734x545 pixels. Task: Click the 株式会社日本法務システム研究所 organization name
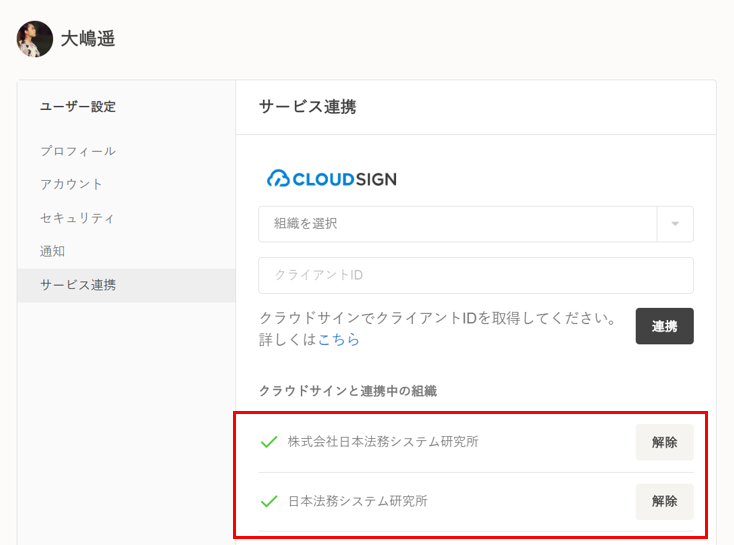(383, 442)
